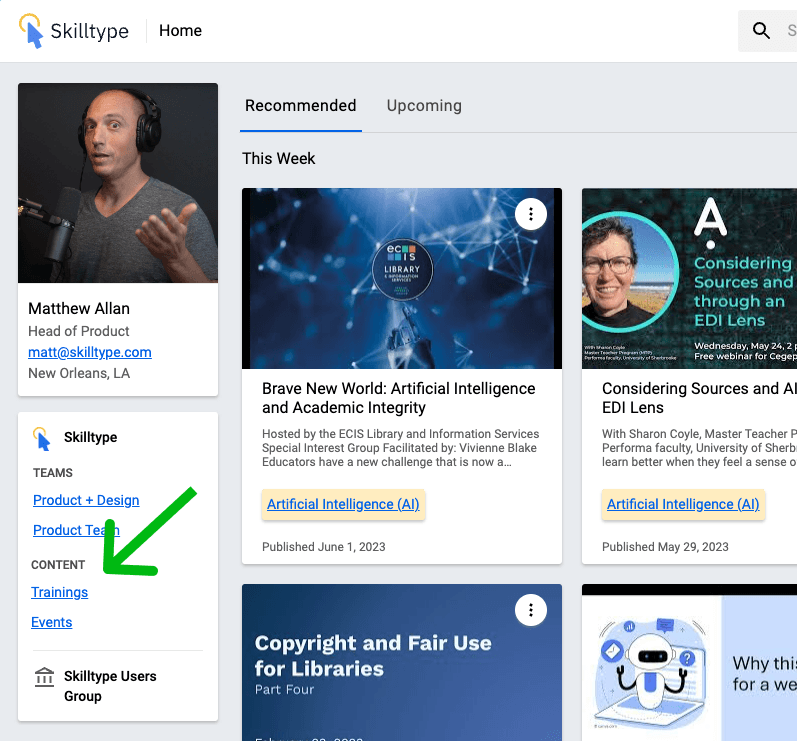797x741 pixels.
Task: Switch to the Recommended tab
Action: click(x=300, y=106)
